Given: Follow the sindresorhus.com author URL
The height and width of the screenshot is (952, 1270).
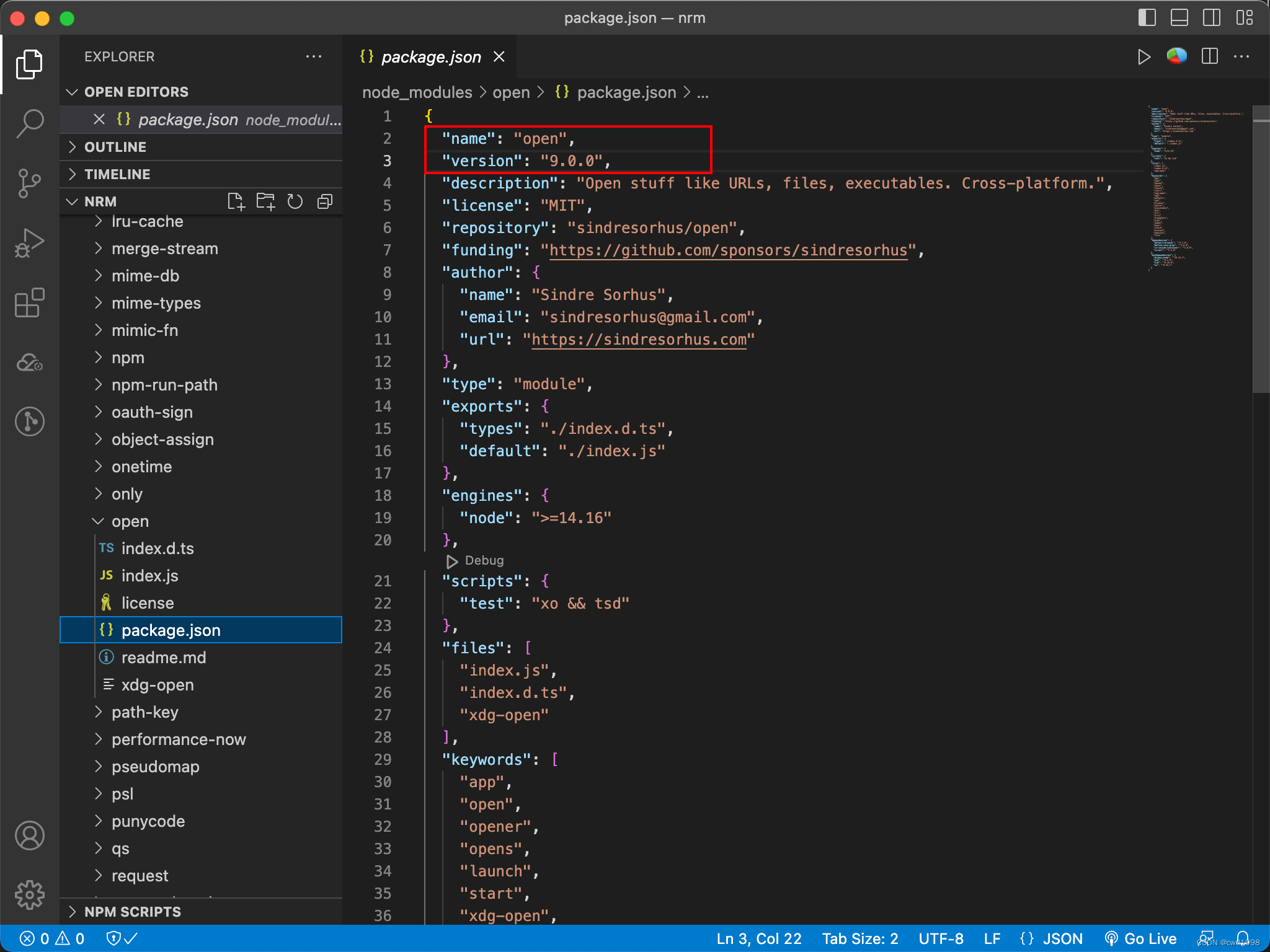Looking at the screenshot, I should point(639,340).
